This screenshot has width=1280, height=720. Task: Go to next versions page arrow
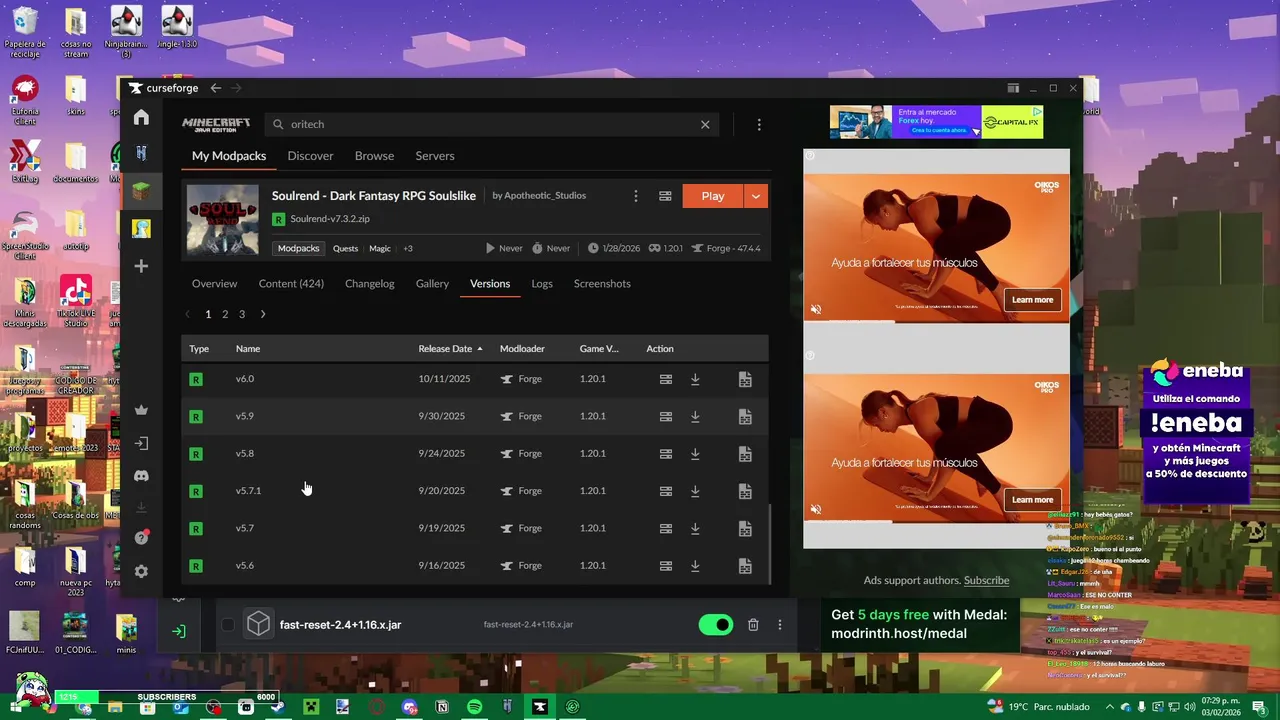pyautogui.click(x=263, y=314)
